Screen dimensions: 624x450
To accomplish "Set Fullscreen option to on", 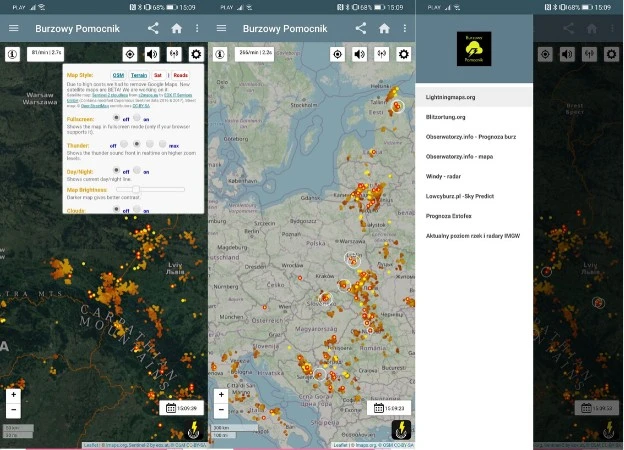I will pyautogui.click(x=138, y=118).
